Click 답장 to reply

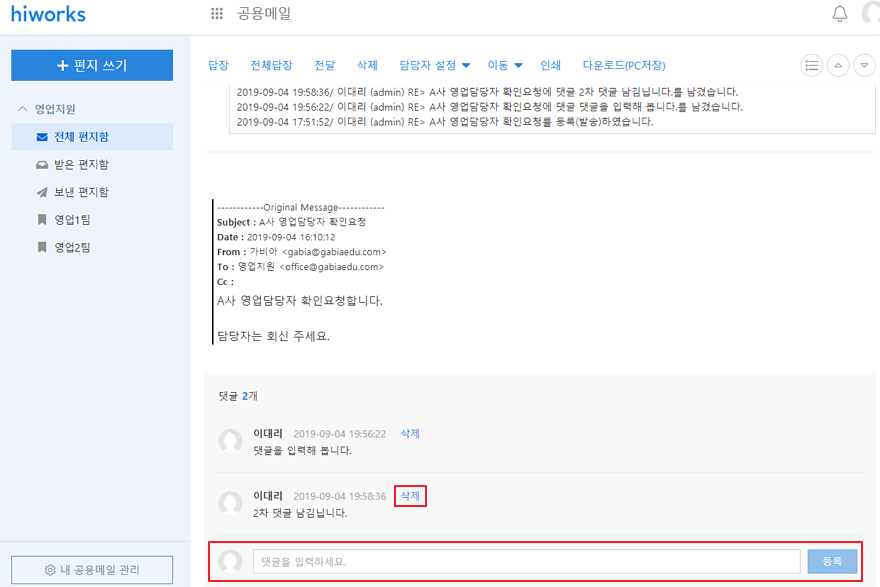click(218, 65)
